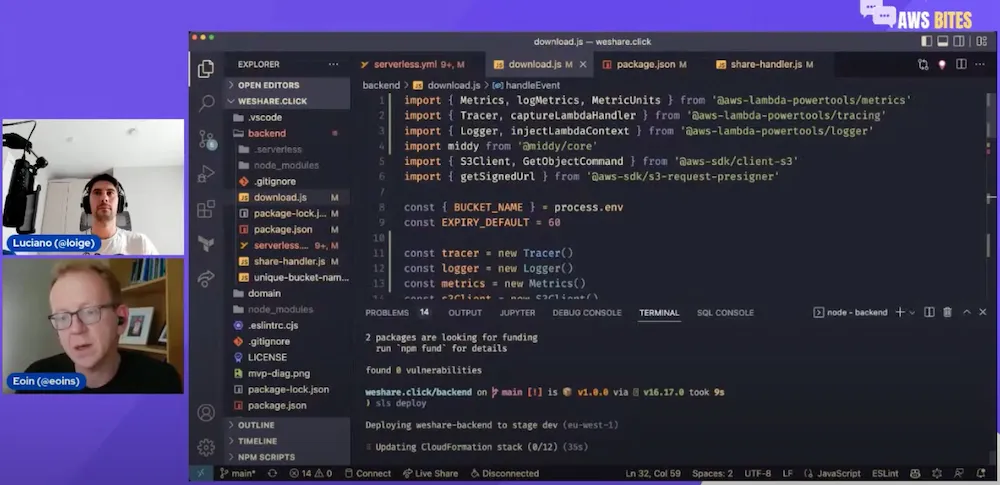
Task: Open the Accounts menu in activity bar
Action: click(x=205, y=412)
